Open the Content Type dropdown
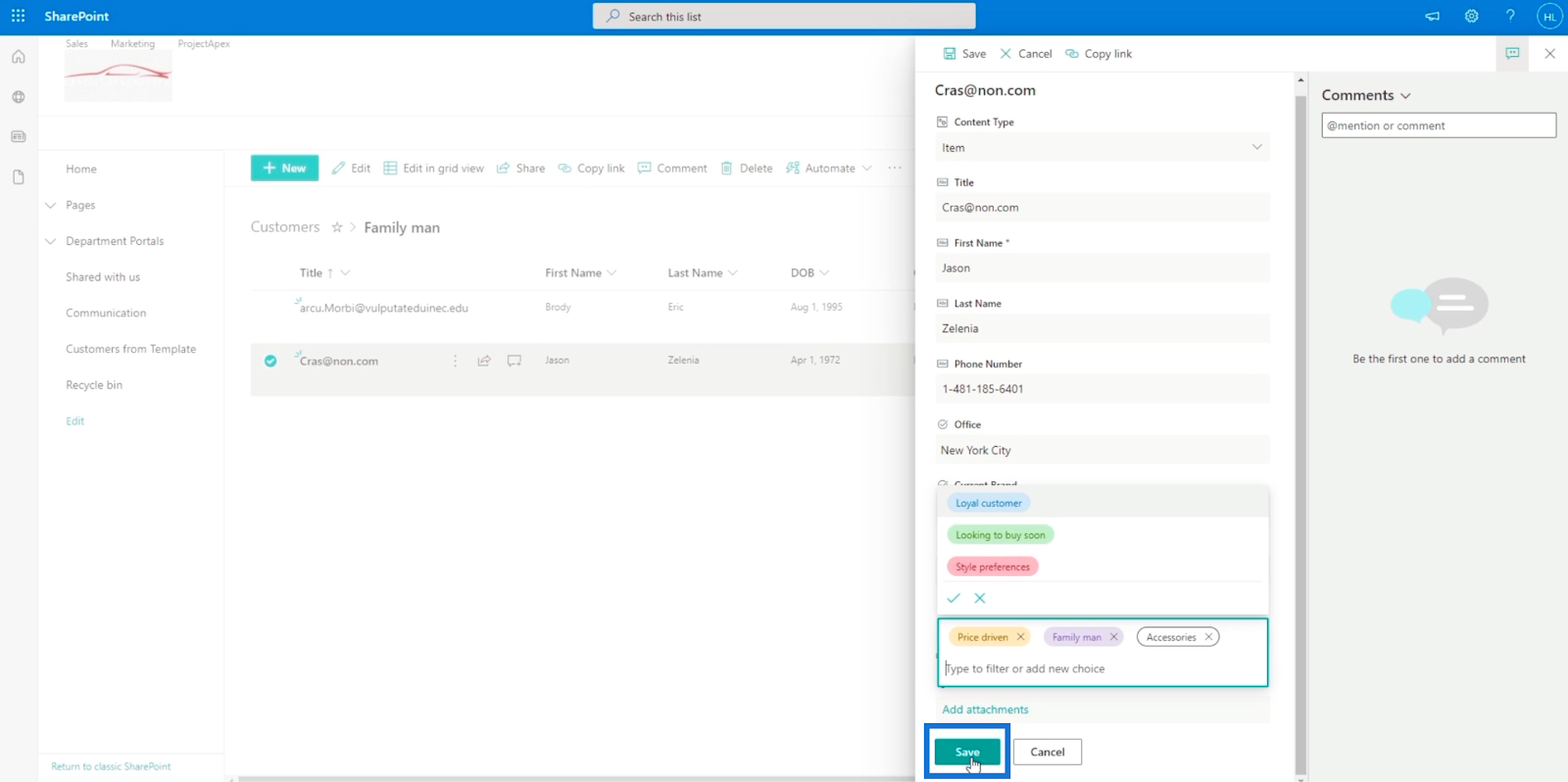Viewport: 1568px width, 782px height. pos(1102,148)
